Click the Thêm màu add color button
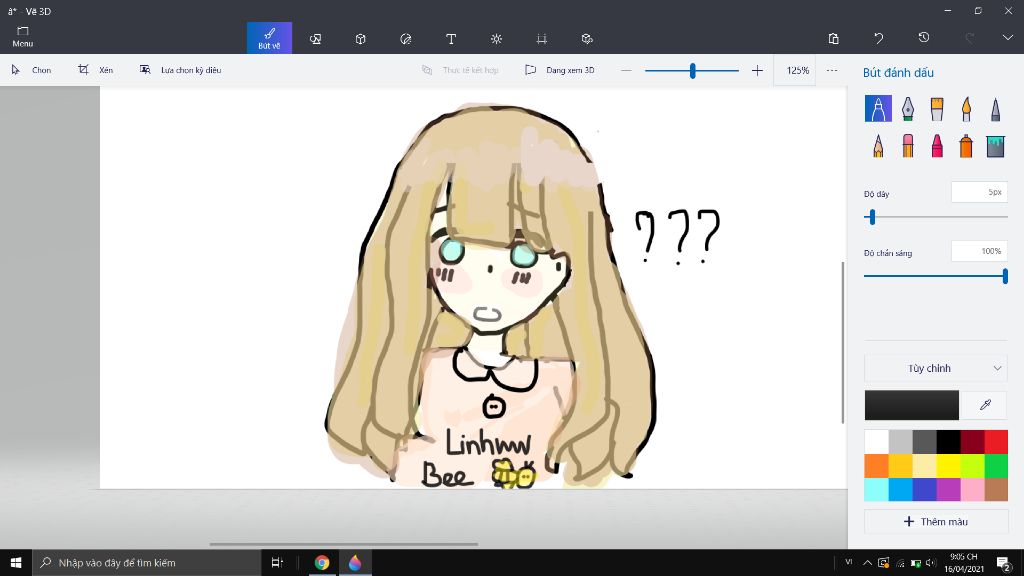Screen dimensions: 1024x576 936,521
